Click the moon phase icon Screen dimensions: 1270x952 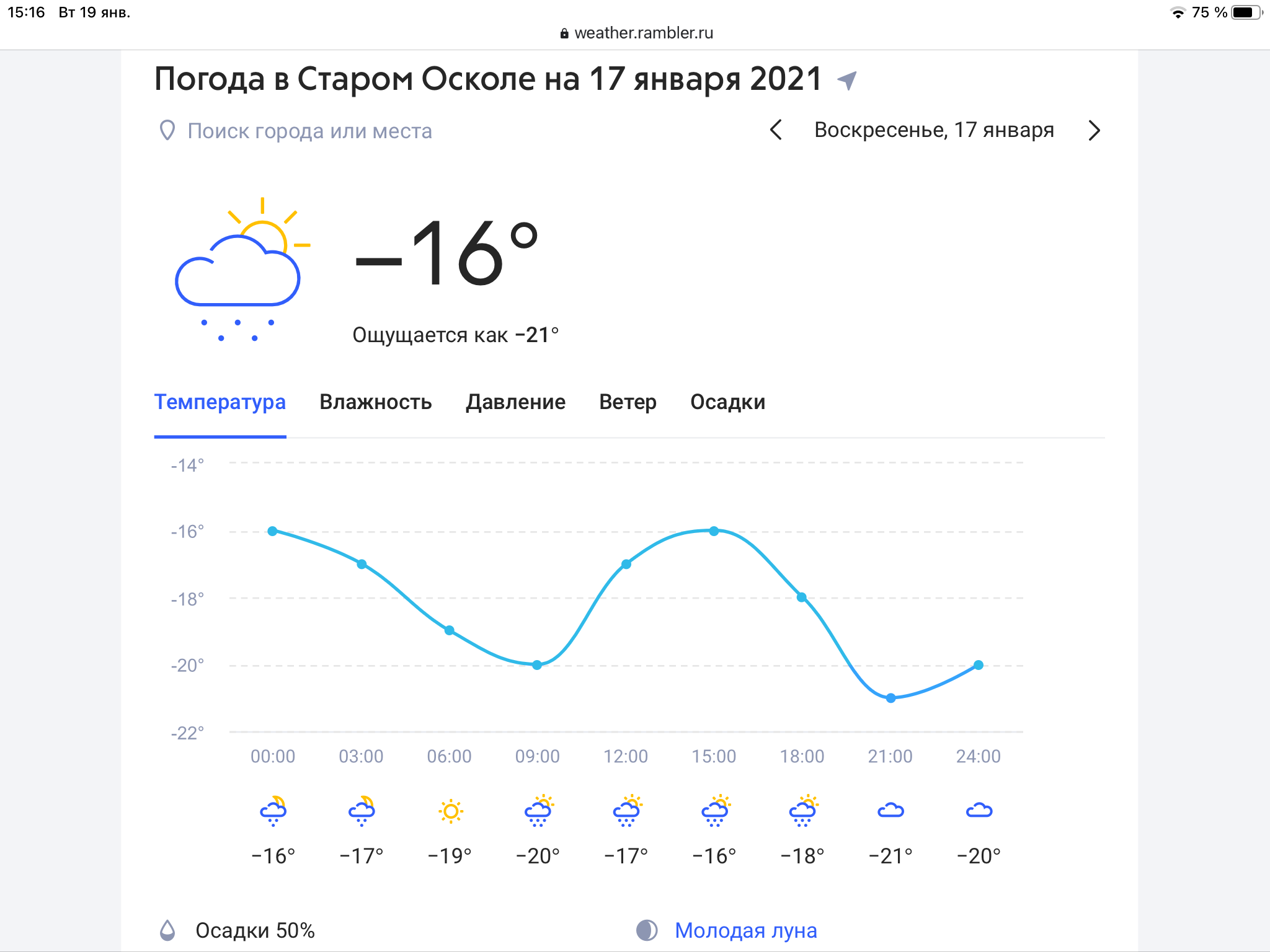(x=647, y=930)
